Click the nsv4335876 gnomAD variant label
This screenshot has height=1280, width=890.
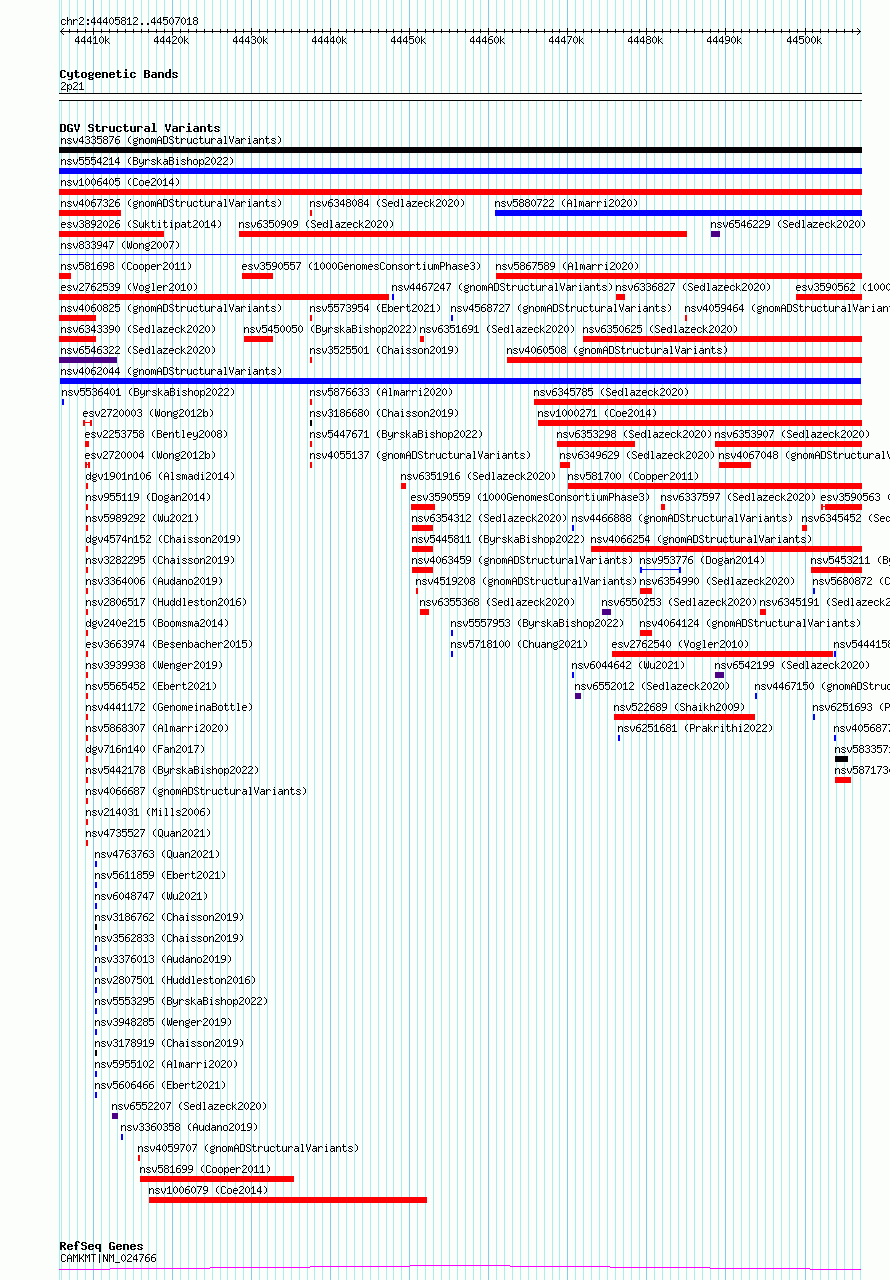170,140
